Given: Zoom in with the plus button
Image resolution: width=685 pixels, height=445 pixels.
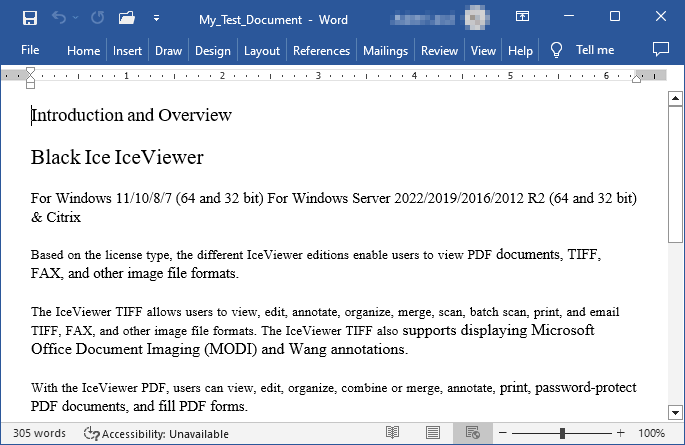Looking at the screenshot, I should point(621,433).
